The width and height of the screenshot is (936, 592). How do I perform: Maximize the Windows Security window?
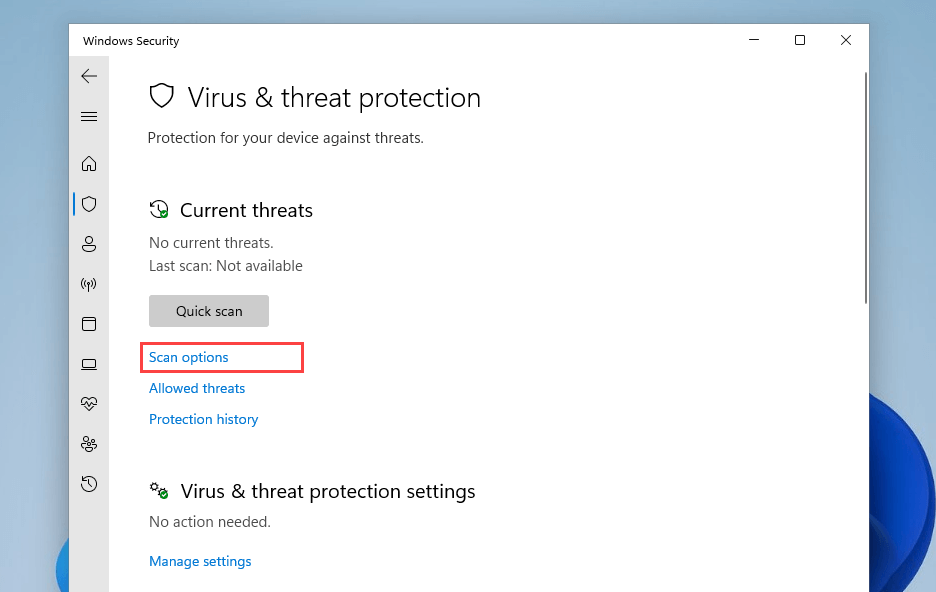click(x=800, y=40)
